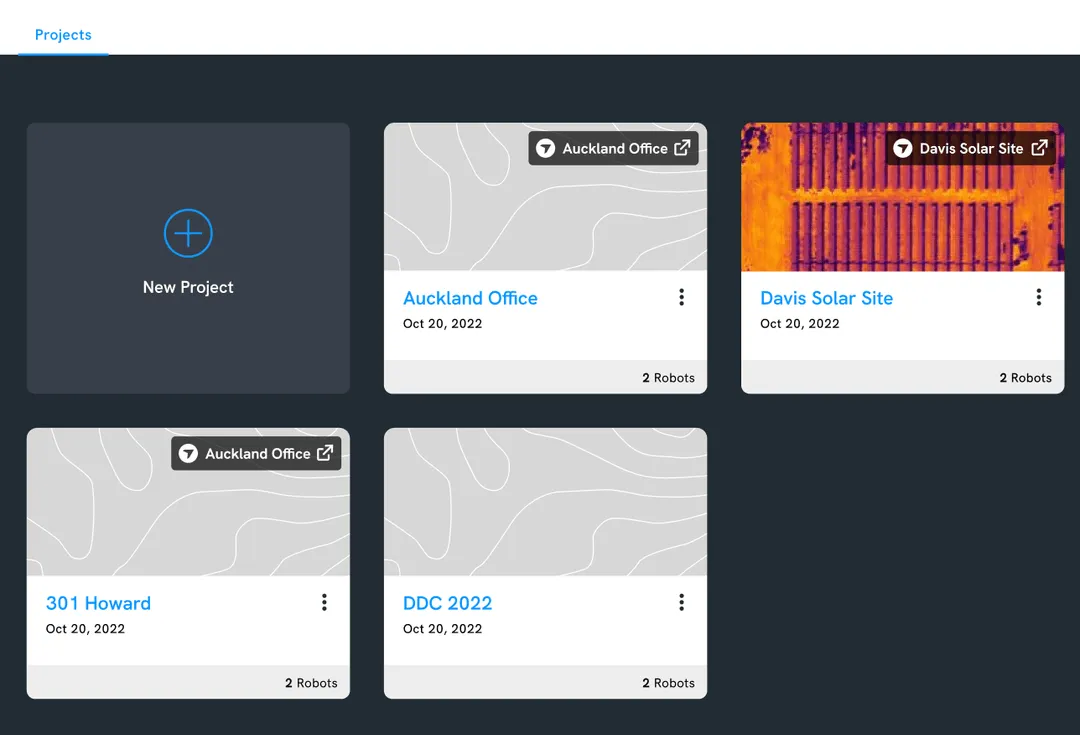Click the location pin icon on the Auckland Office badge
The height and width of the screenshot is (735, 1080).
[546, 147]
